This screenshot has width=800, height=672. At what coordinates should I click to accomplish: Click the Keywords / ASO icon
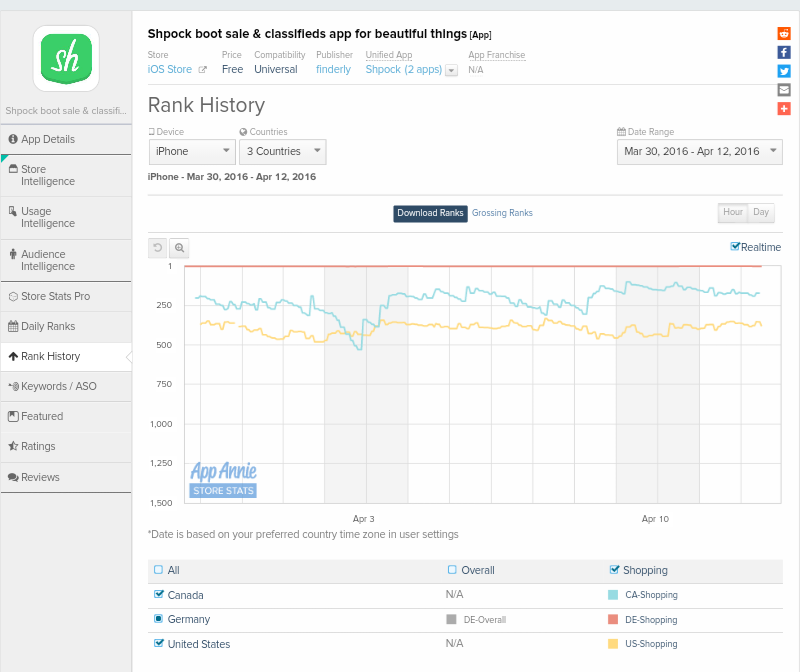[x=14, y=386]
